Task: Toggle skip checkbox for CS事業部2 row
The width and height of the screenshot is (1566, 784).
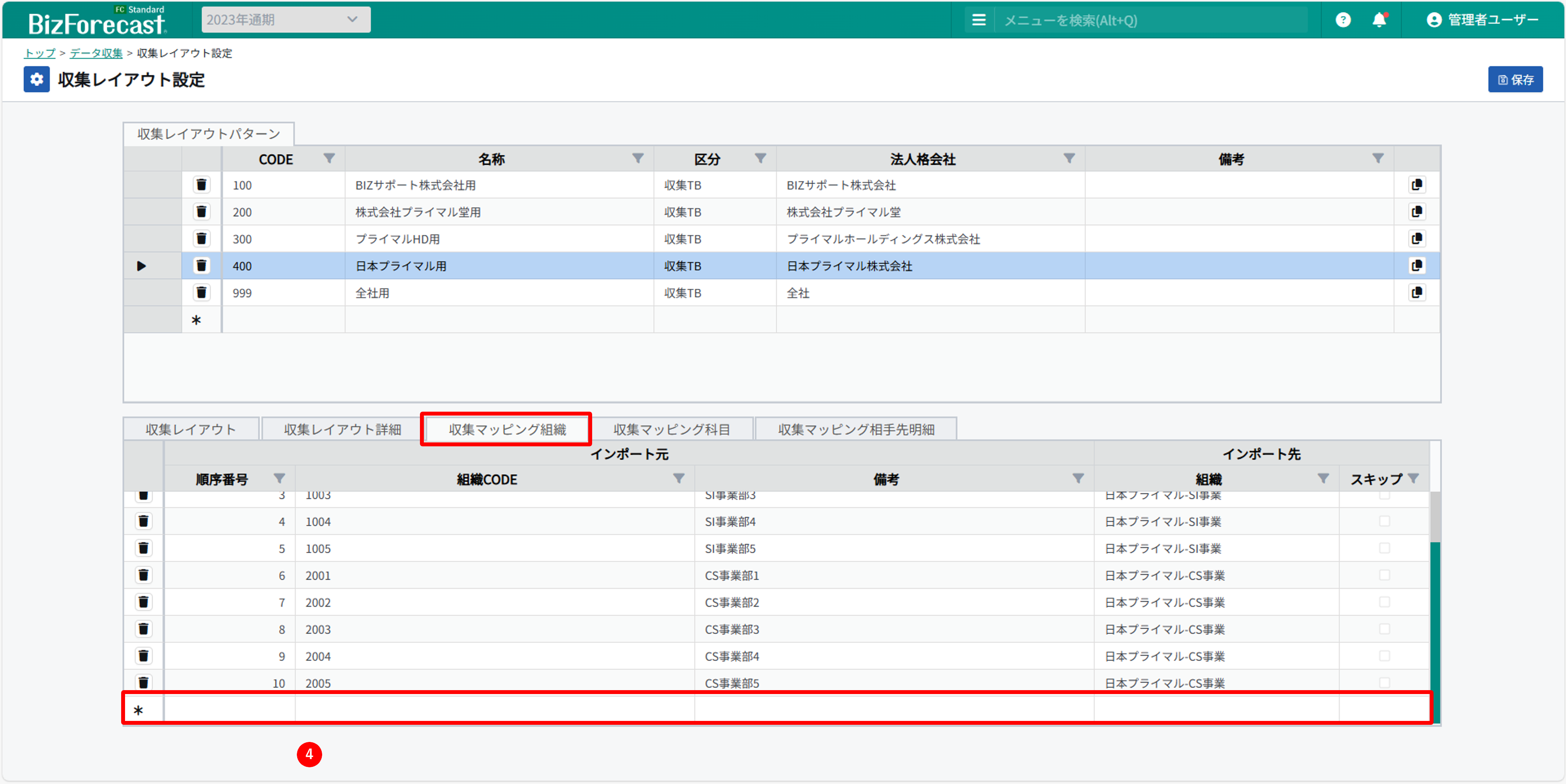Action: point(1384,602)
